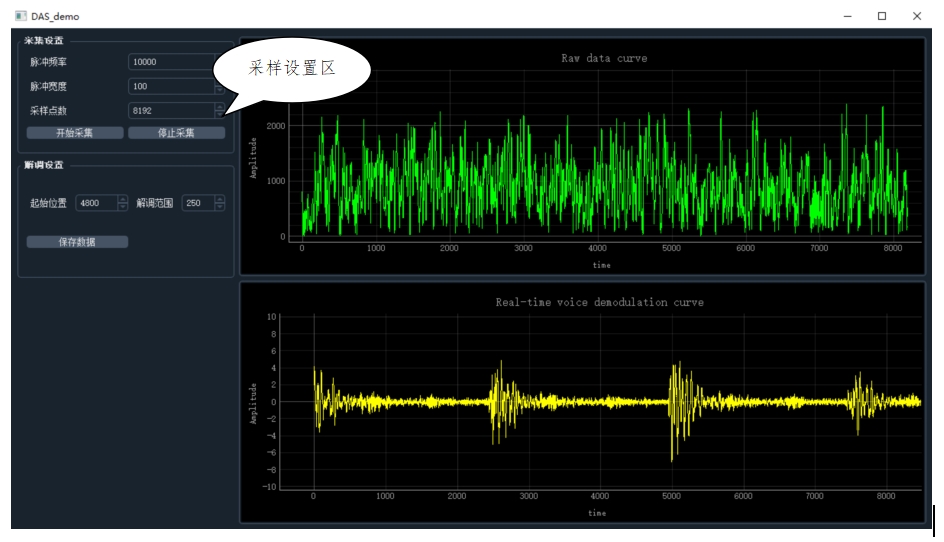
Task: Click the DAS_demo app icon in title bar
Action: (x=20, y=16)
